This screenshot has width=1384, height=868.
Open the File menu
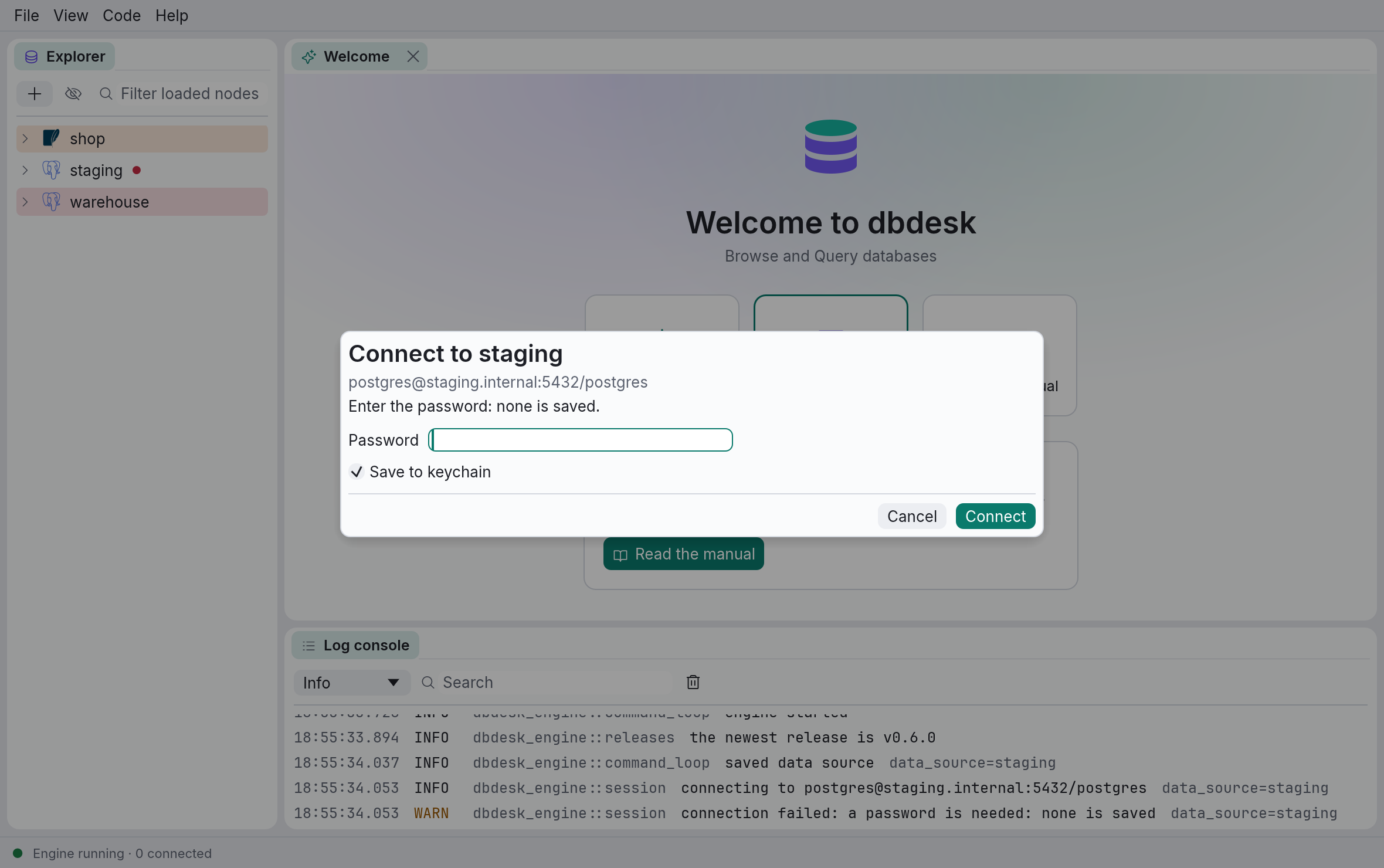tap(26, 15)
